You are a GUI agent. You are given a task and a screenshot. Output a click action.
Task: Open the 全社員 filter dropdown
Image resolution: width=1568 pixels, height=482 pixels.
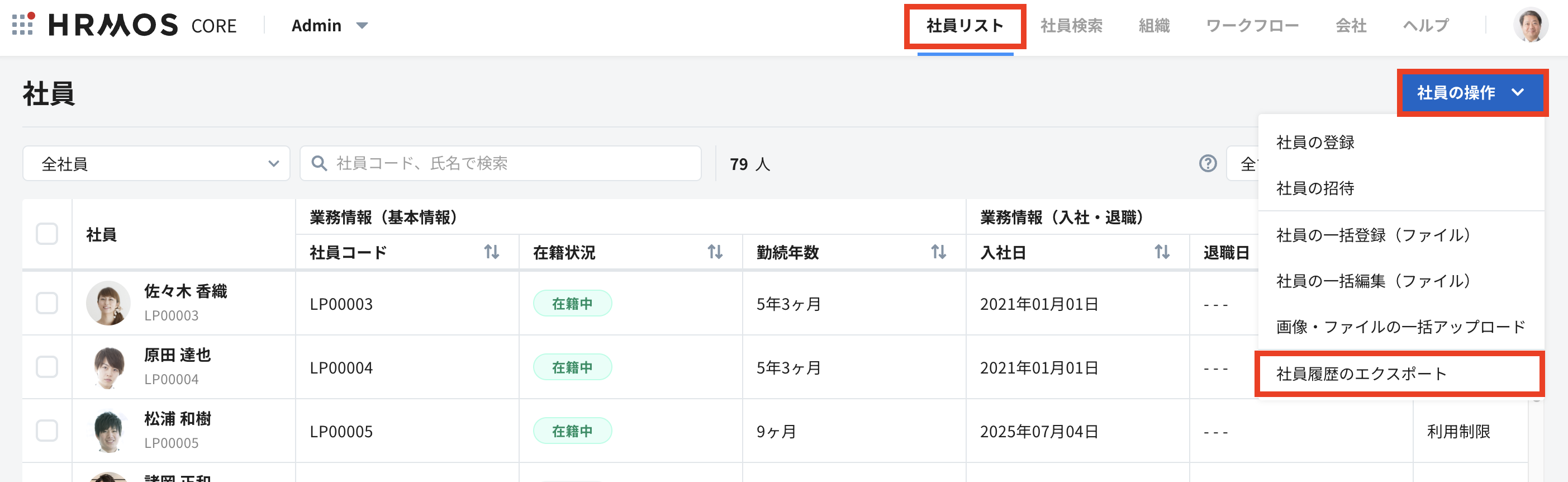tap(156, 163)
